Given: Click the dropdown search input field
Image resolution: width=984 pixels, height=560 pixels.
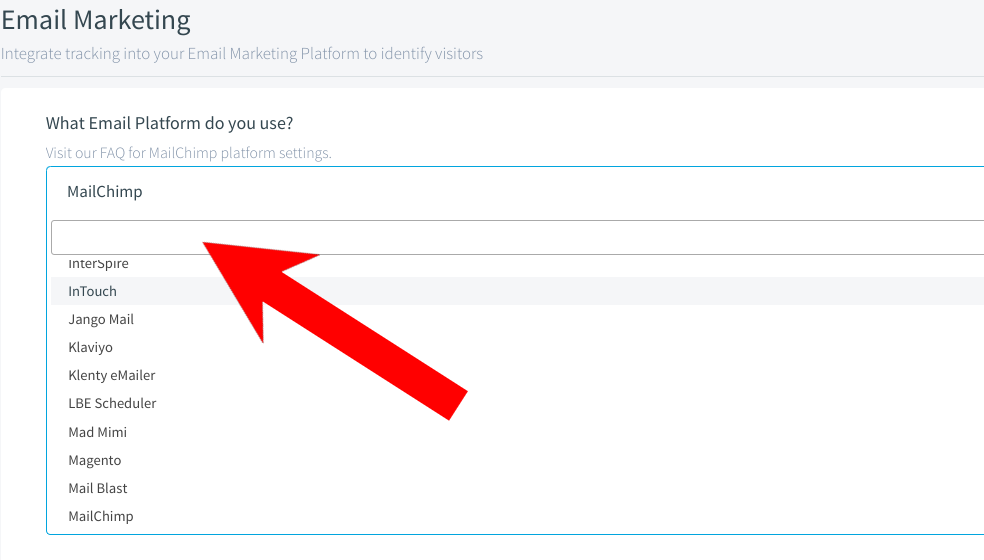Looking at the screenshot, I should click(517, 237).
